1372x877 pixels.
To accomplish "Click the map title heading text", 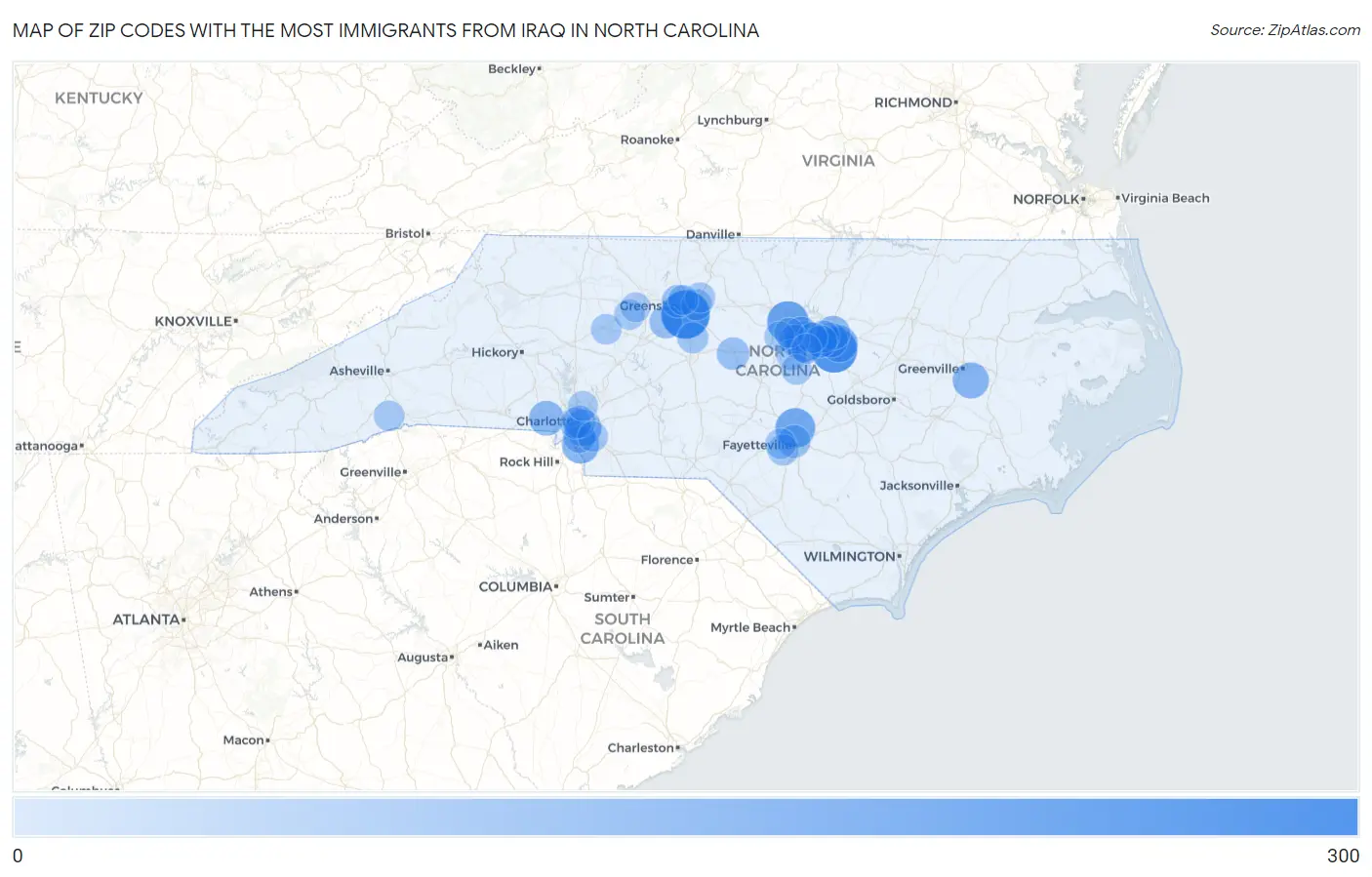I will coord(385,30).
